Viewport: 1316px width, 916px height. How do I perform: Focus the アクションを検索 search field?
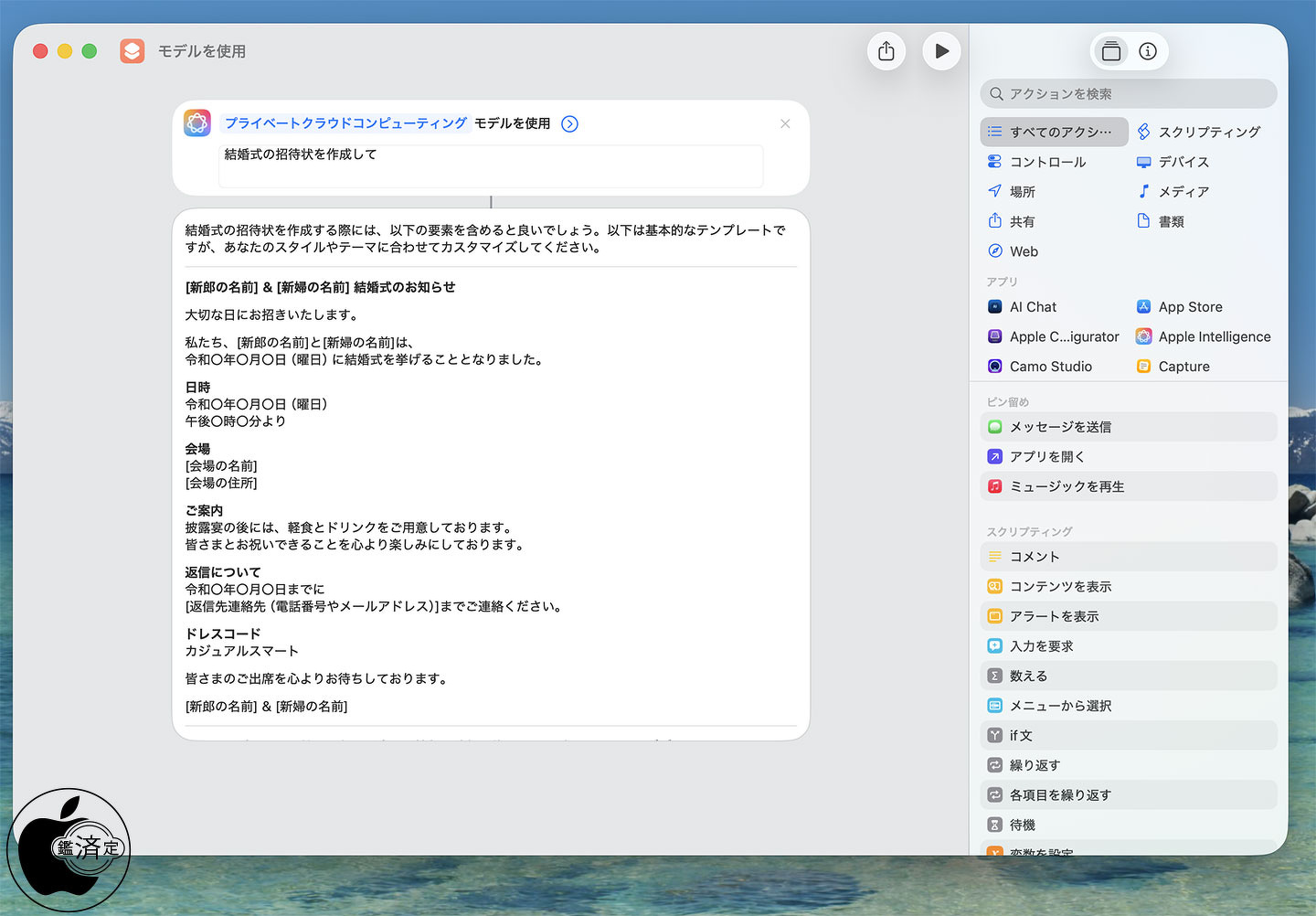(x=1129, y=94)
